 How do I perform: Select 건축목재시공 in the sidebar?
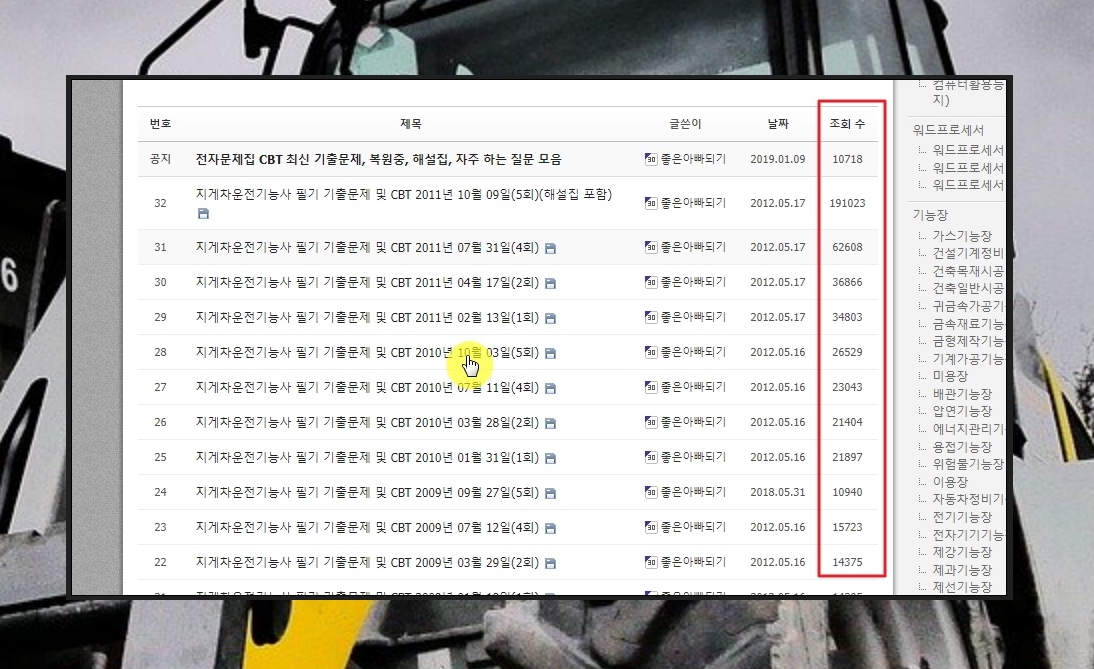tap(968, 271)
